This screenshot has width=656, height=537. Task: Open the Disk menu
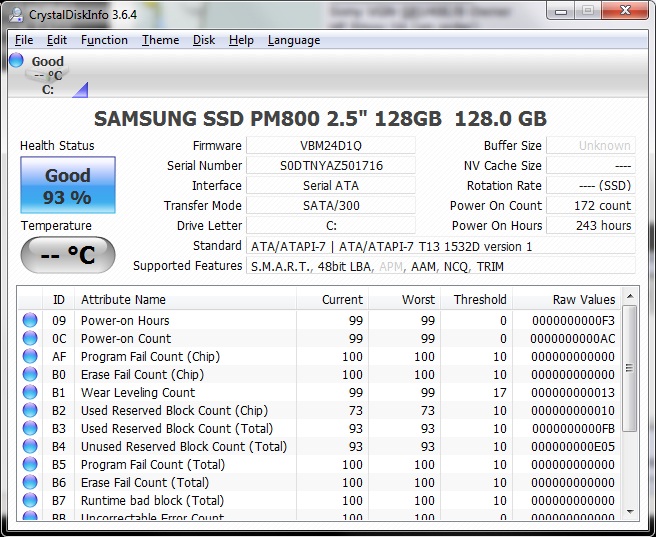(204, 40)
